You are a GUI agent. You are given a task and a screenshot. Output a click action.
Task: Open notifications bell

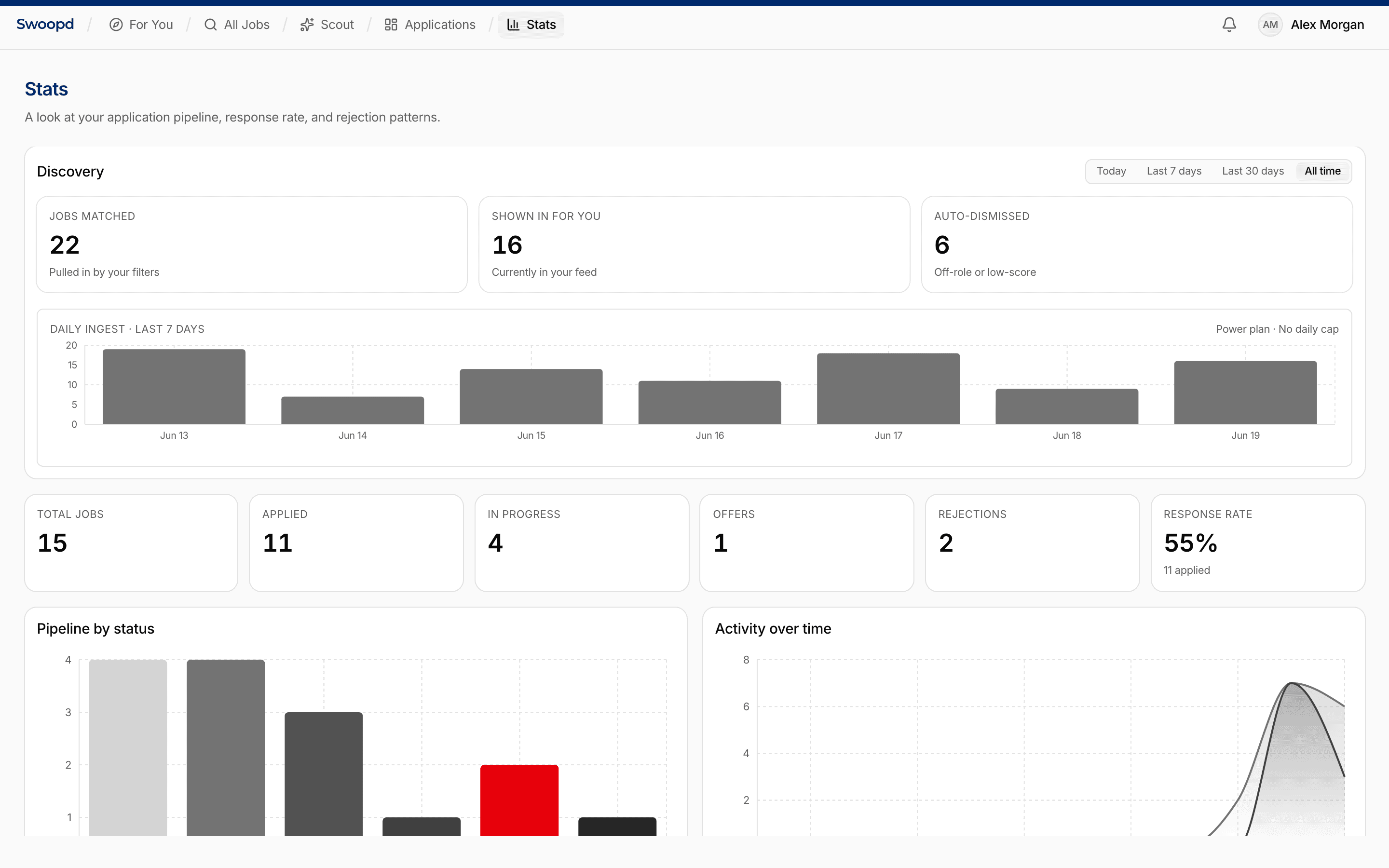click(1229, 25)
